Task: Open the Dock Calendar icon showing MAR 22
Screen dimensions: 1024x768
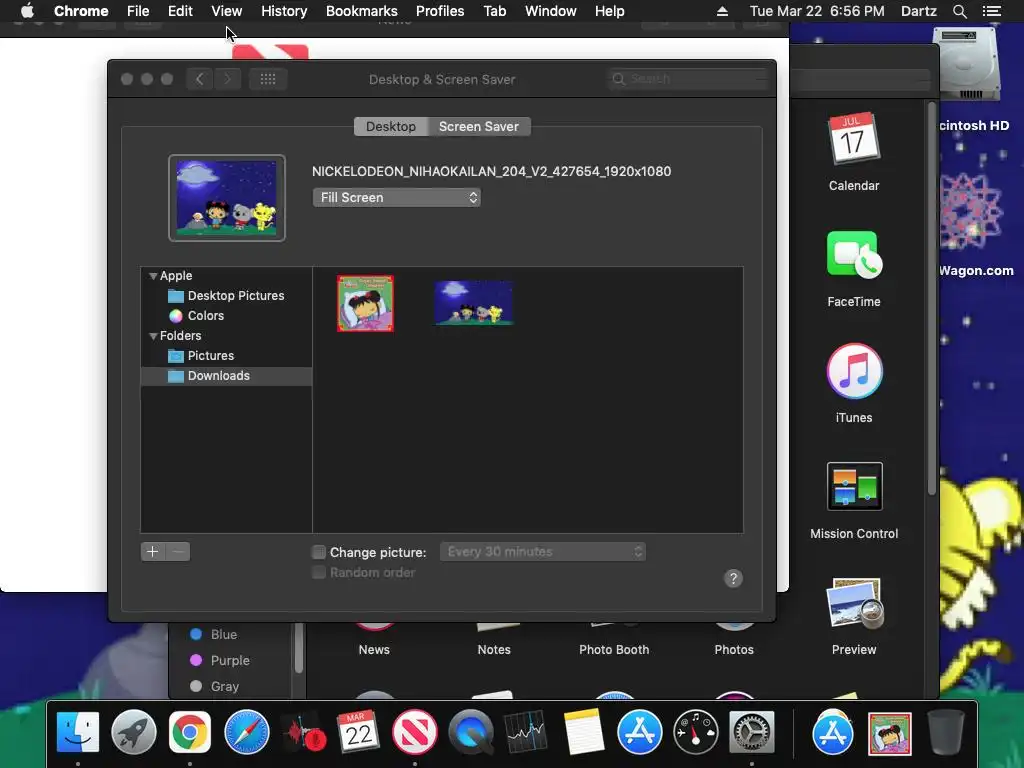Action: pyautogui.click(x=359, y=732)
